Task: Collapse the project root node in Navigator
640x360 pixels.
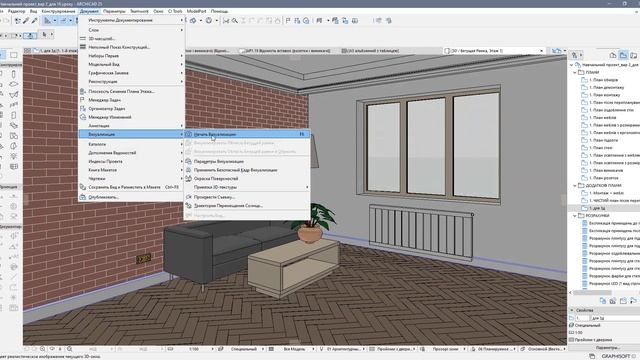Action: (571, 65)
